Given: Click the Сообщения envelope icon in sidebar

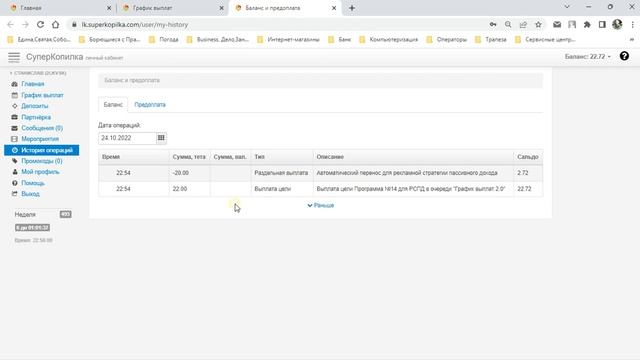Looking at the screenshot, I should [x=15, y=128].
